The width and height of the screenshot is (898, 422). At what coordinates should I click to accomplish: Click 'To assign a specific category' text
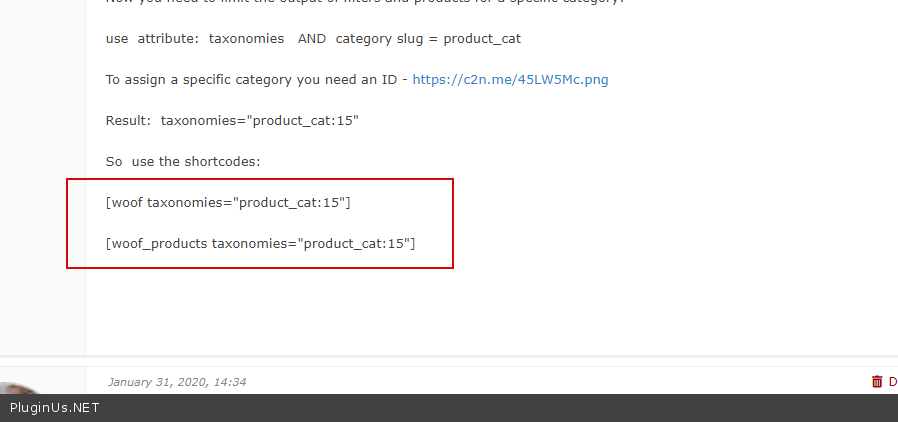(190, 80)
